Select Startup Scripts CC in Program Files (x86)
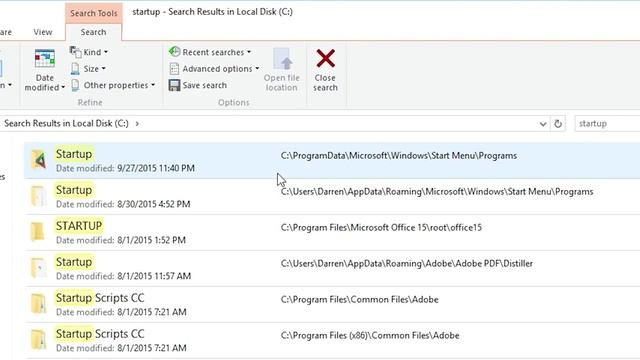 332,340
